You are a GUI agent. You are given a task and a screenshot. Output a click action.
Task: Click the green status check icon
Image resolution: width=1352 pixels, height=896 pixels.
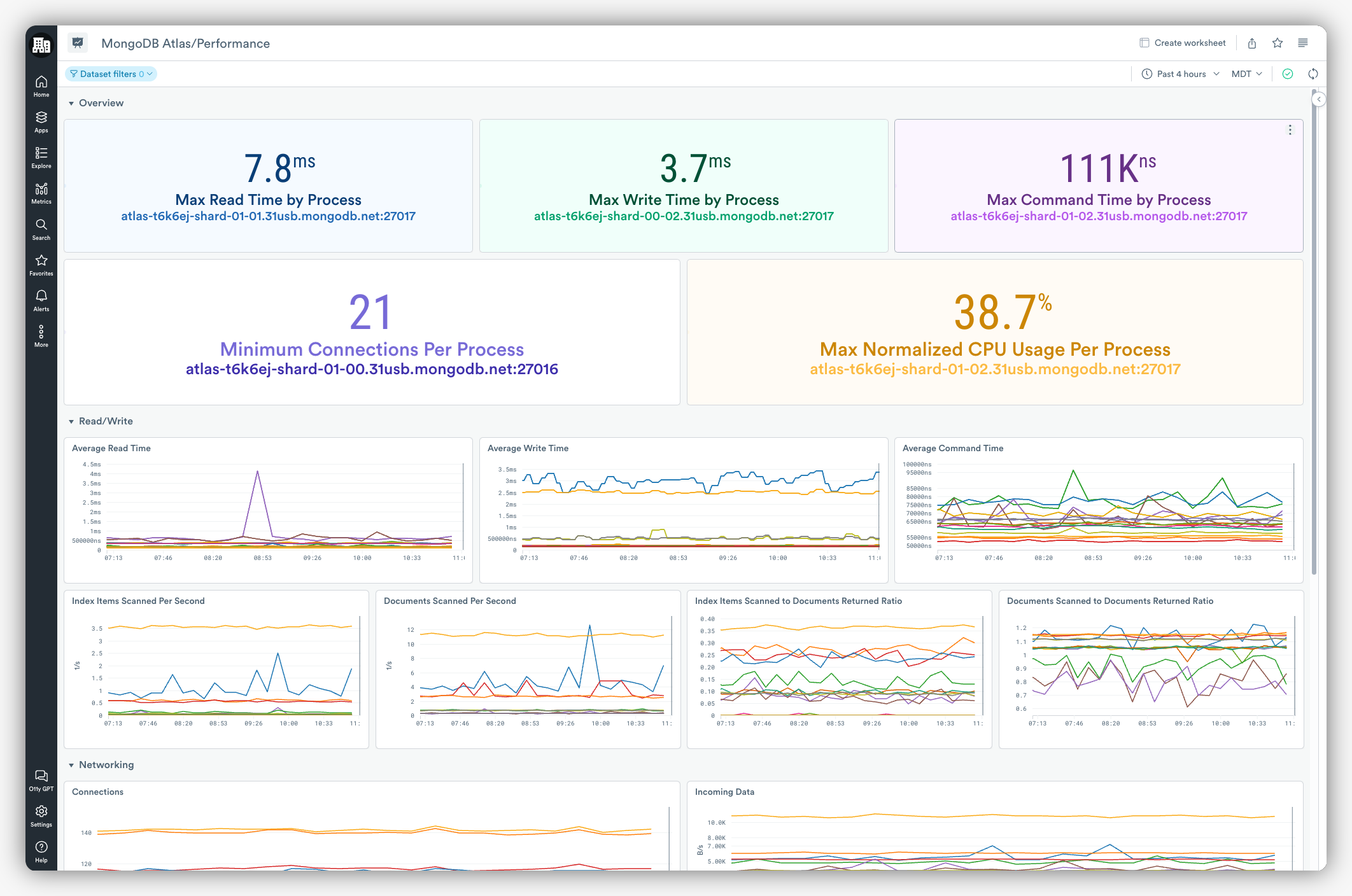click(1288, 74)
